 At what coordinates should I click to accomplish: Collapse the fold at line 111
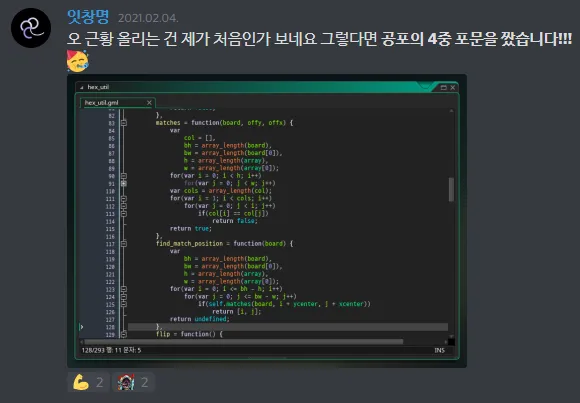(124, 198)
